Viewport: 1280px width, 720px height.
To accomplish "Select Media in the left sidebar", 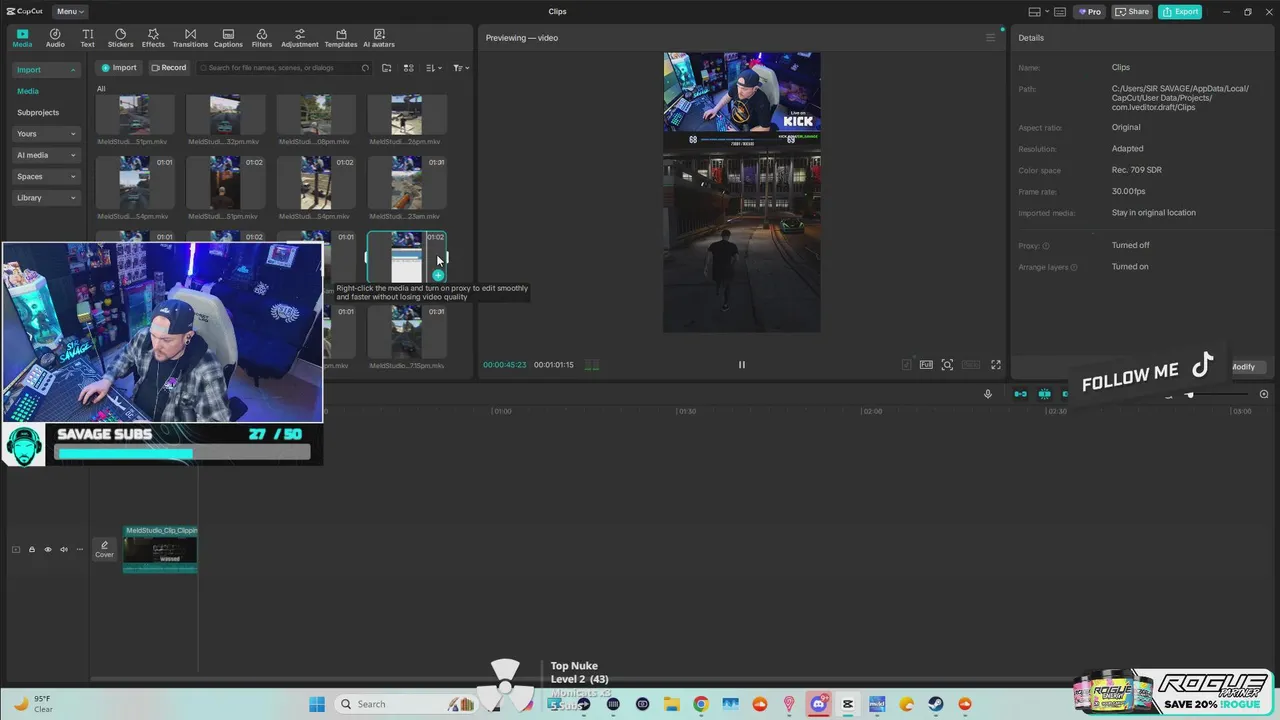I will (x=28, y=91).
